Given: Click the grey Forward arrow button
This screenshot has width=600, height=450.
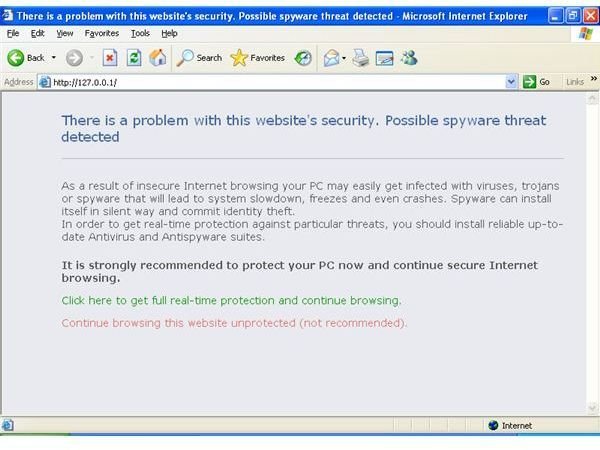Looking at the screenshot, I should coord(74,58).
